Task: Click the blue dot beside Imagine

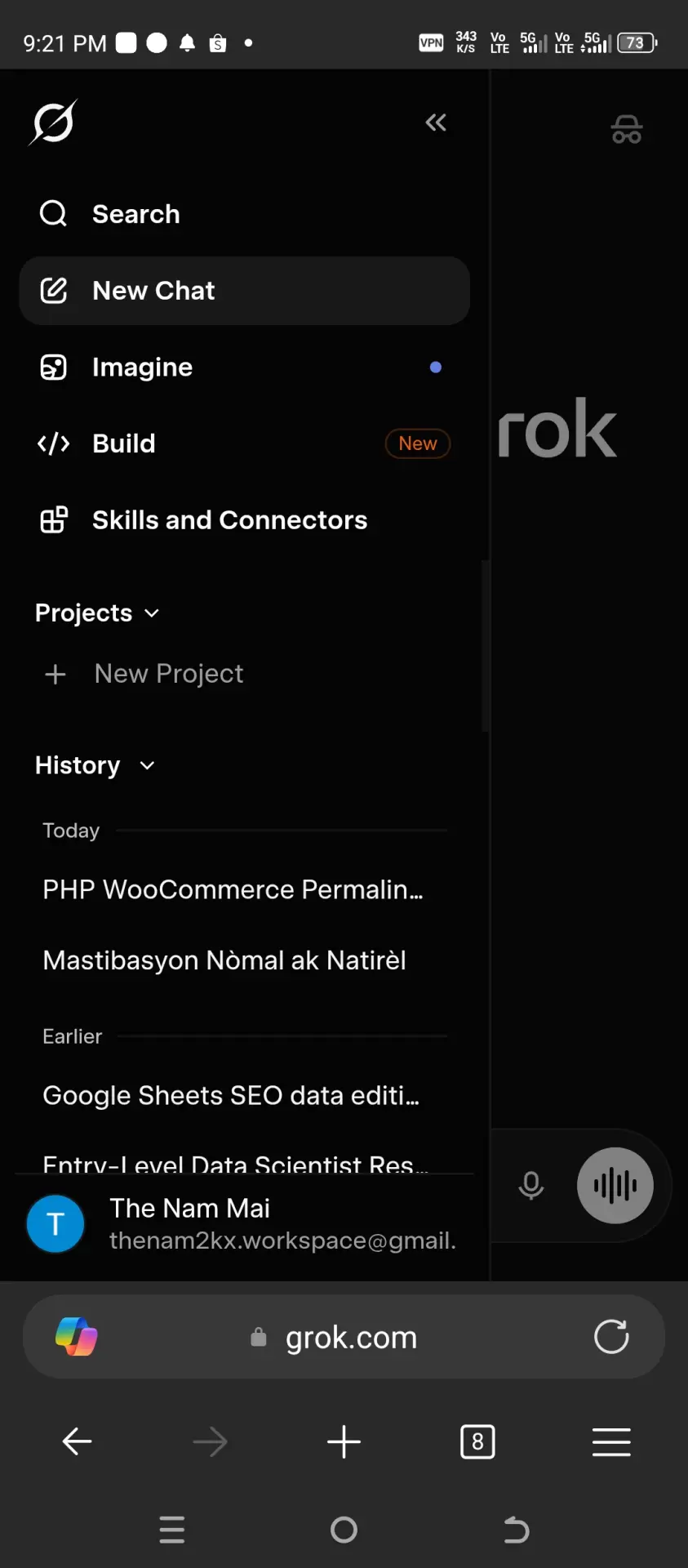Action: click(x=436, y=367)
